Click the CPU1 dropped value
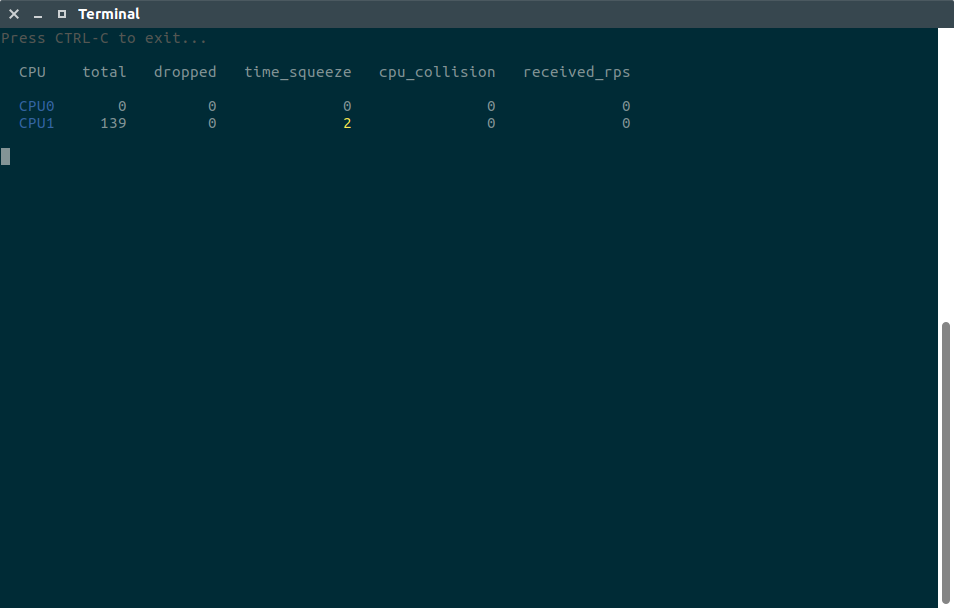The image size is (954, 608). 212,123
